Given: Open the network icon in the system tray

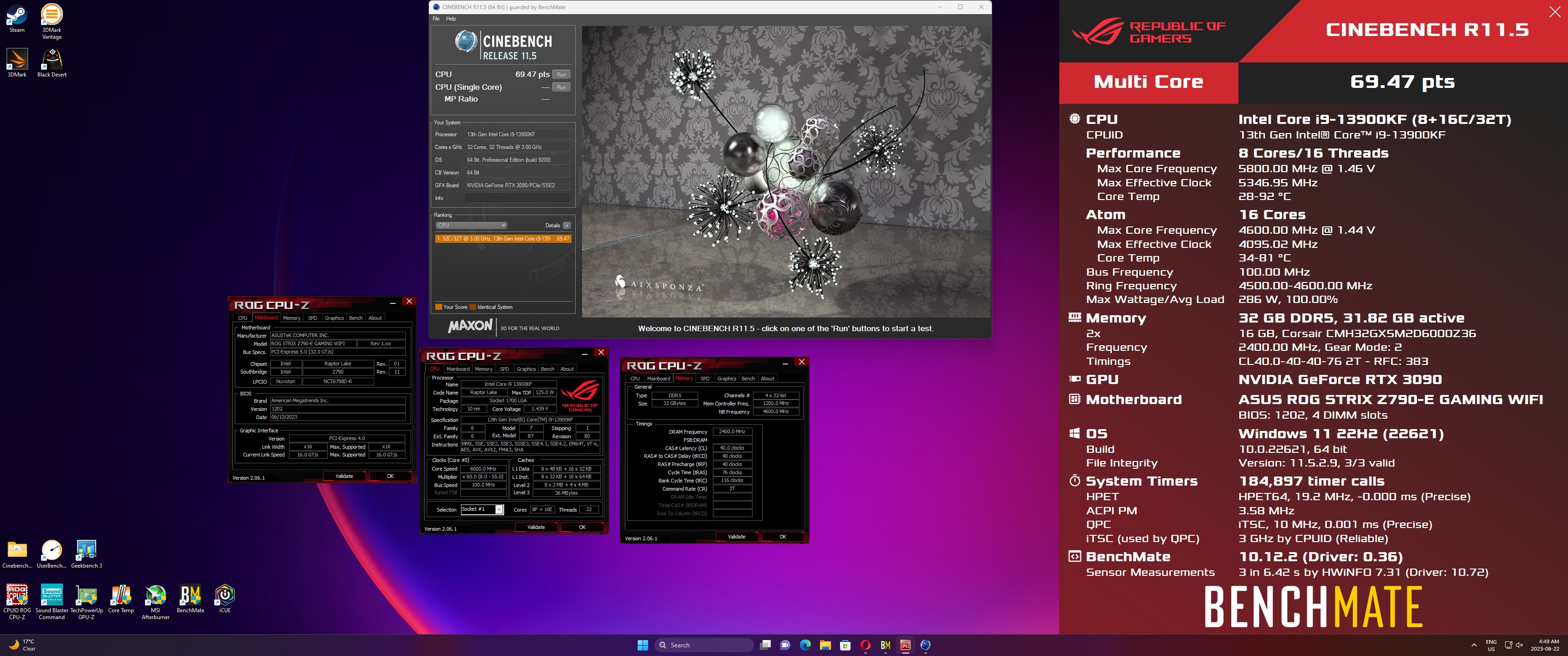Looking at the screenshot, I should [1508, 645].
